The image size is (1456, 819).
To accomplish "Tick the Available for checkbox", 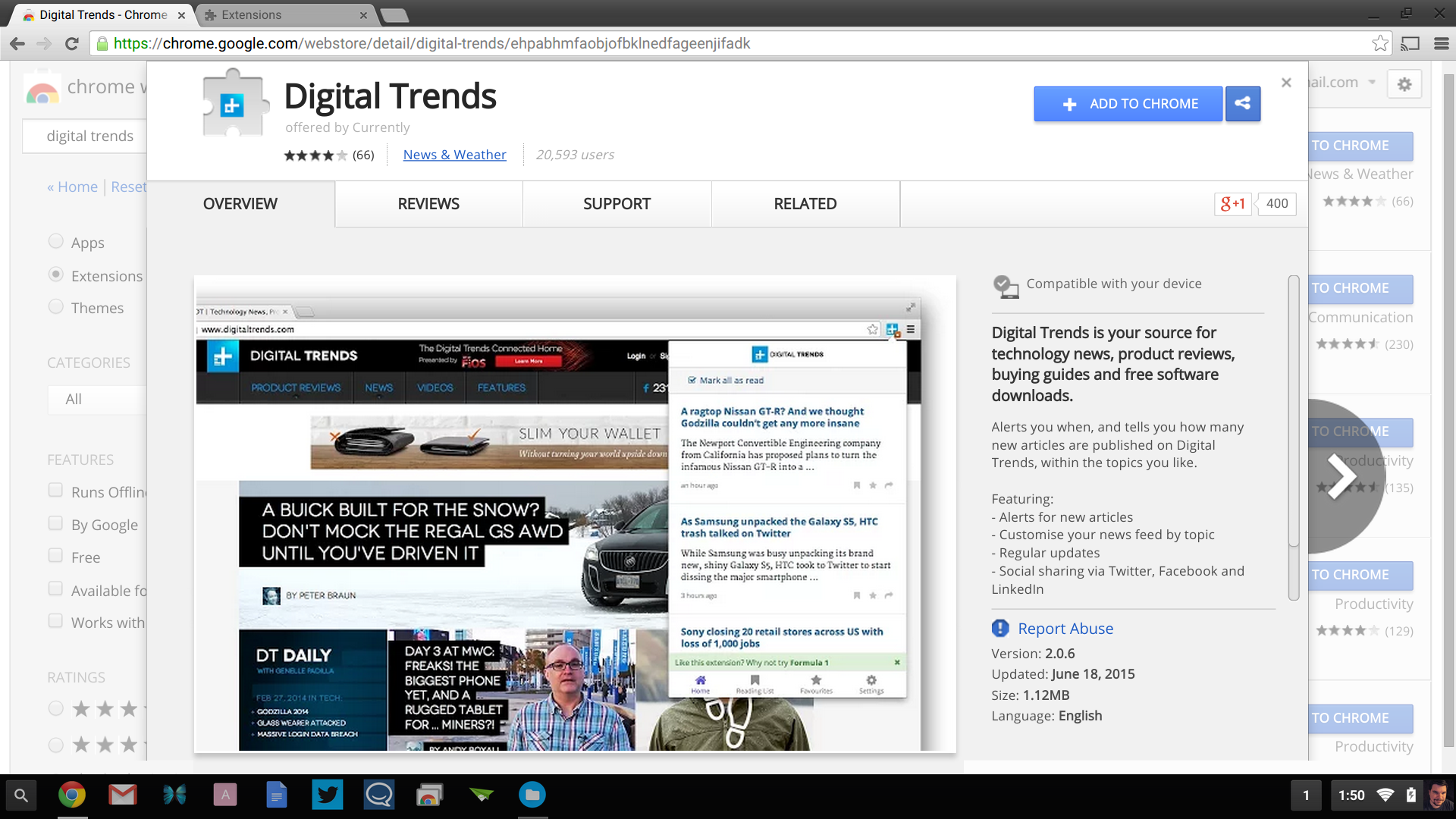I will (55, 588).
